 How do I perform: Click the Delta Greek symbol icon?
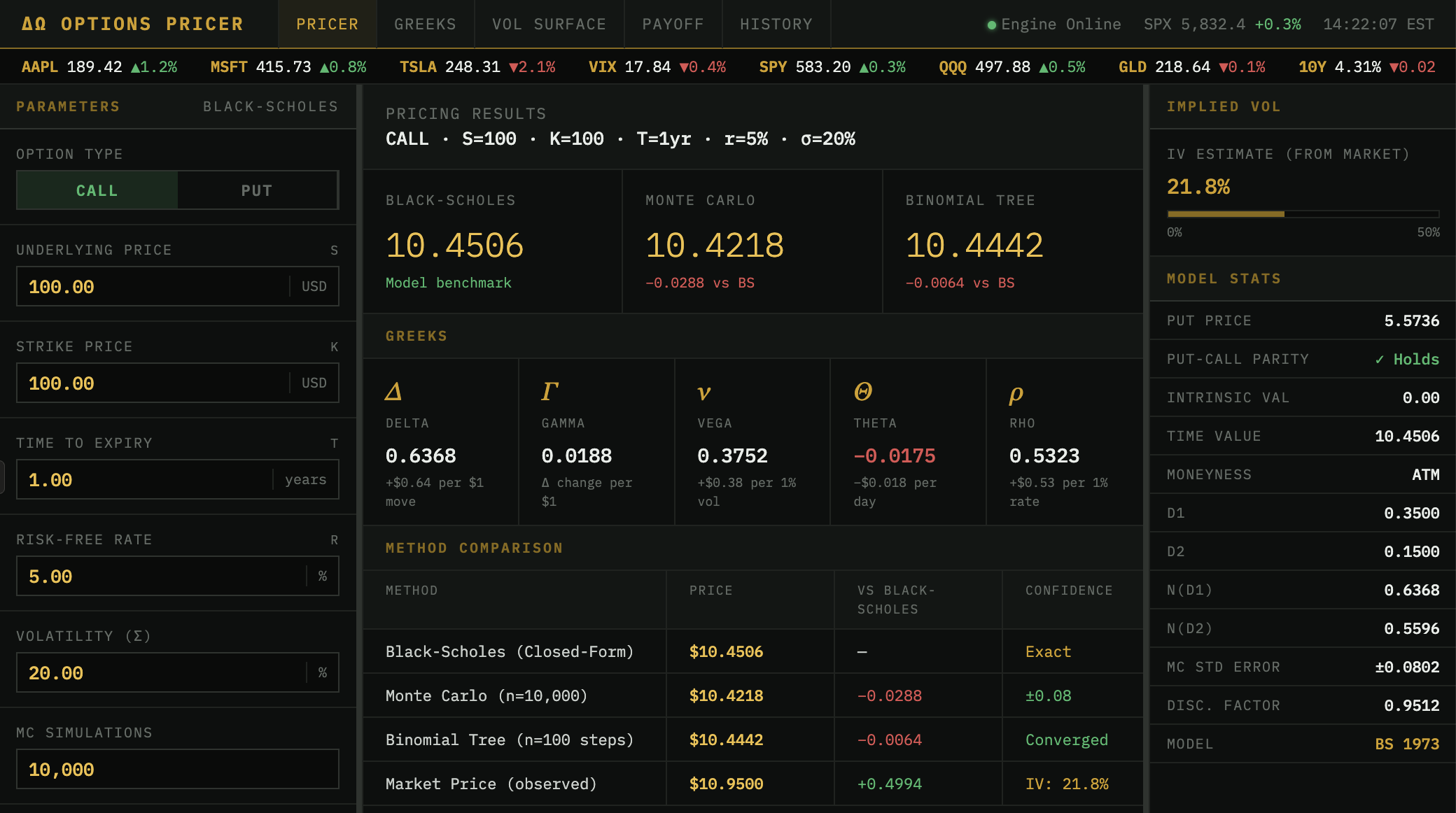pyautogui.click(x=393, y=391)
